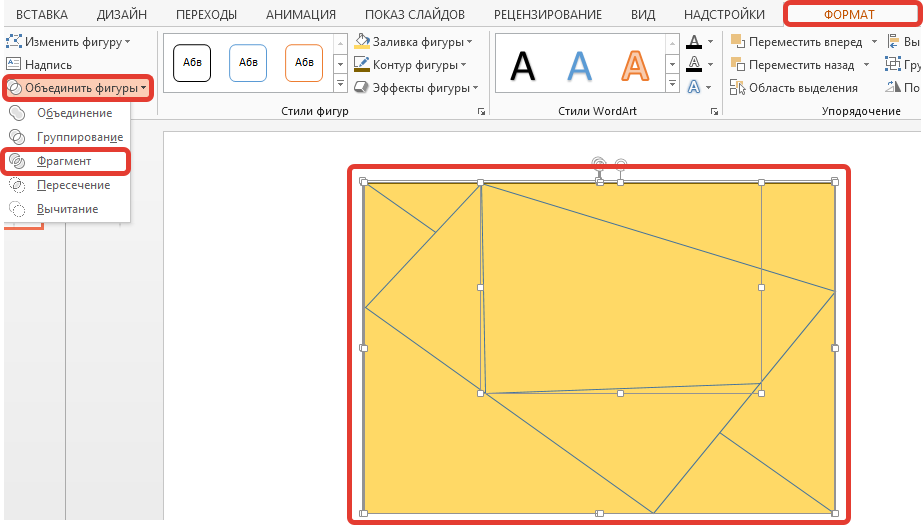The height and width of the screenshot is (525, 923).
Task: Show the previous row of WordArt styles
Action: (x=673, y=43)
